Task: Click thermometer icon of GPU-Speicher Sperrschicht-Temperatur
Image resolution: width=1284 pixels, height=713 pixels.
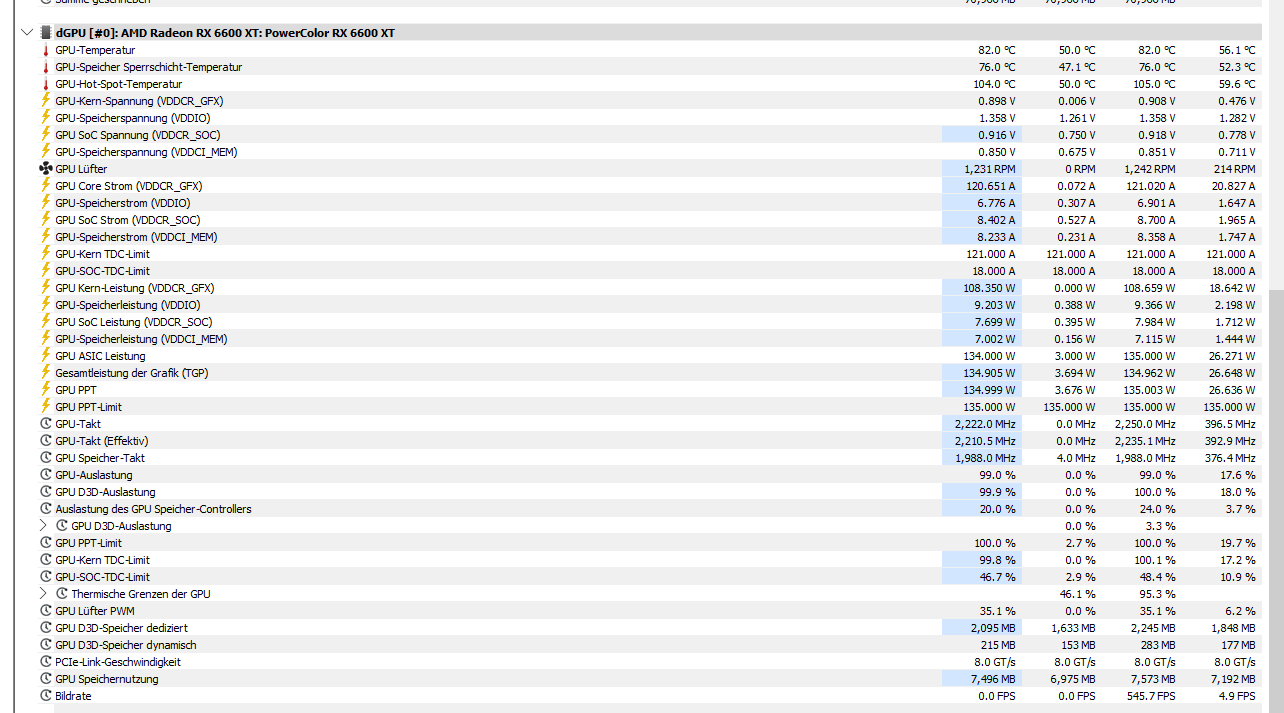Action: point(45,67)
